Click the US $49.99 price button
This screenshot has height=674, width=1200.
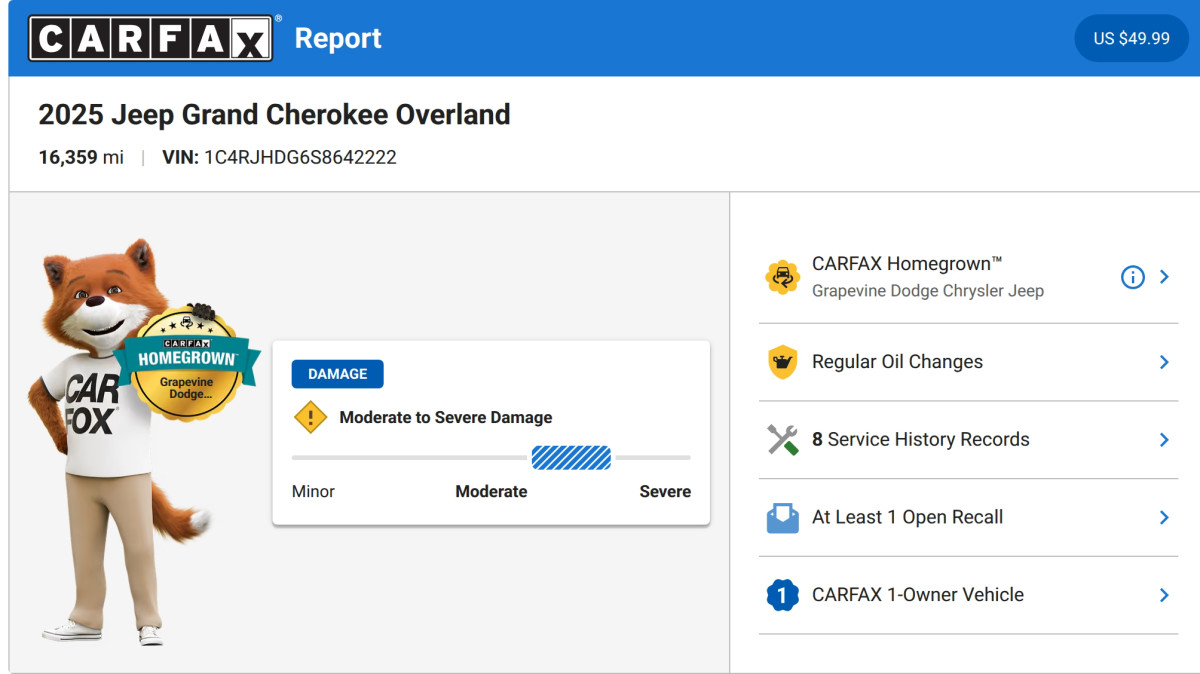tap(1131, 38)
